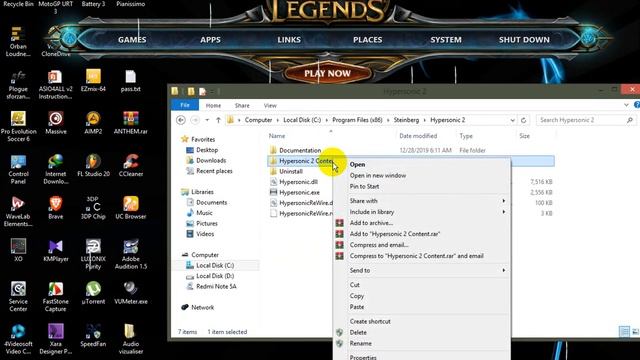
Task: Open the UC Browser desktop icon
Action: click(x=131, y=208)
